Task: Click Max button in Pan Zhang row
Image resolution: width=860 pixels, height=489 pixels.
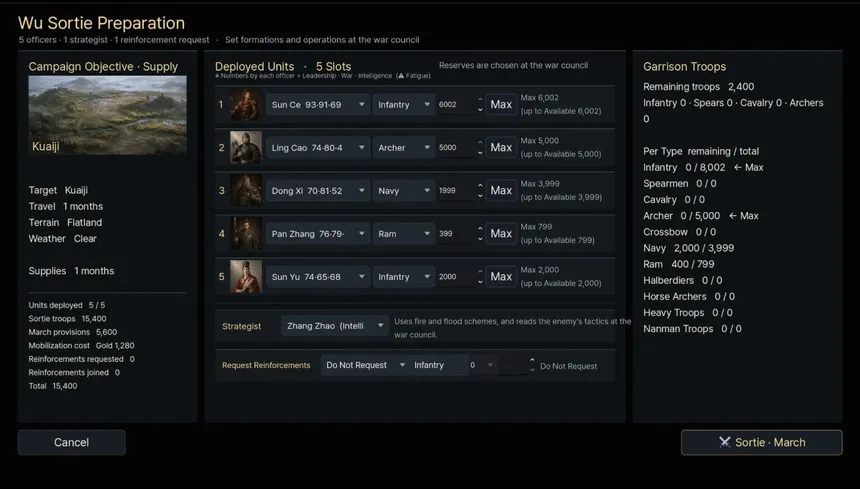Action: pyautogui.click(x=501, y=234)
